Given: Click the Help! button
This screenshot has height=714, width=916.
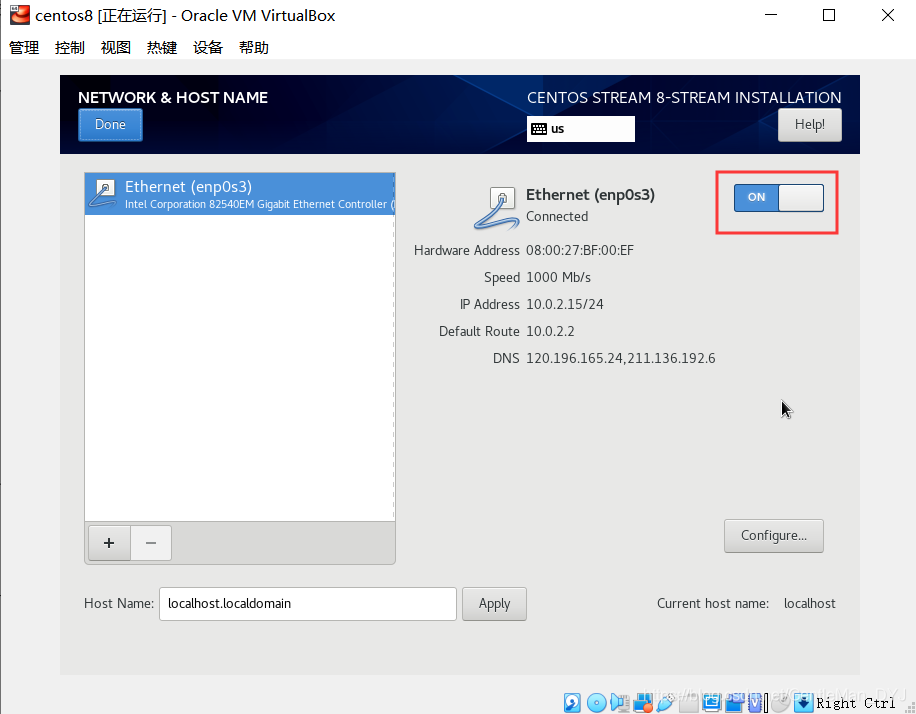Looking at the screenshot, I should point(810,124).
